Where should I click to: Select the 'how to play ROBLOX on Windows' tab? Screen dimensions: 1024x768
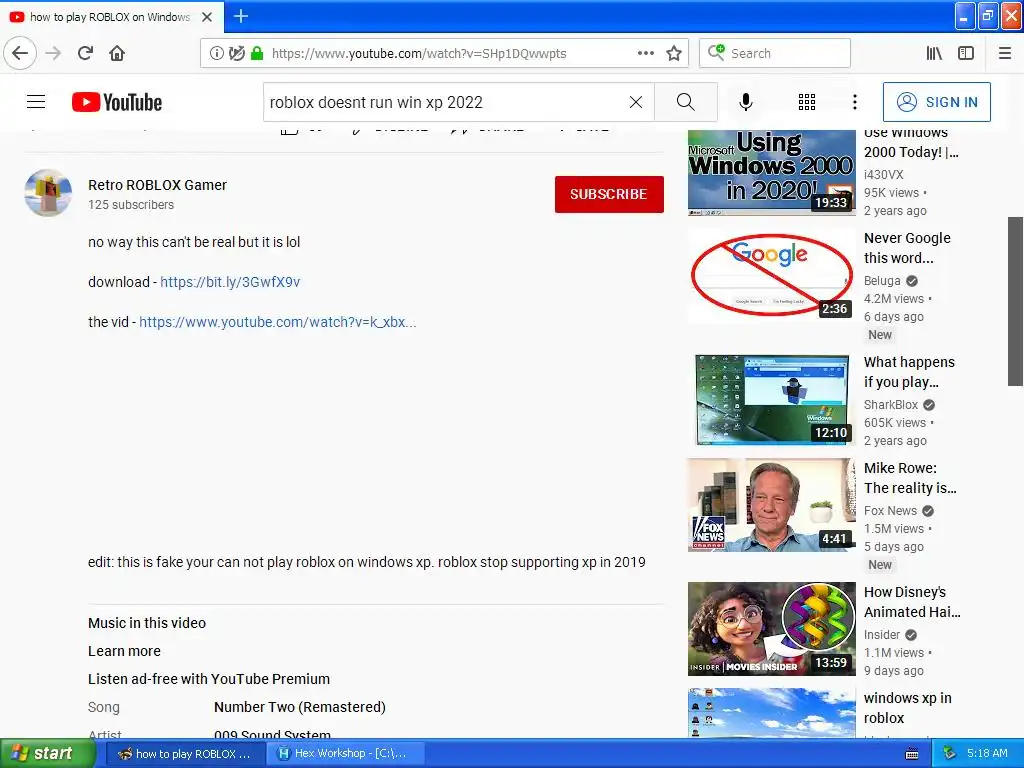point(110,17)
